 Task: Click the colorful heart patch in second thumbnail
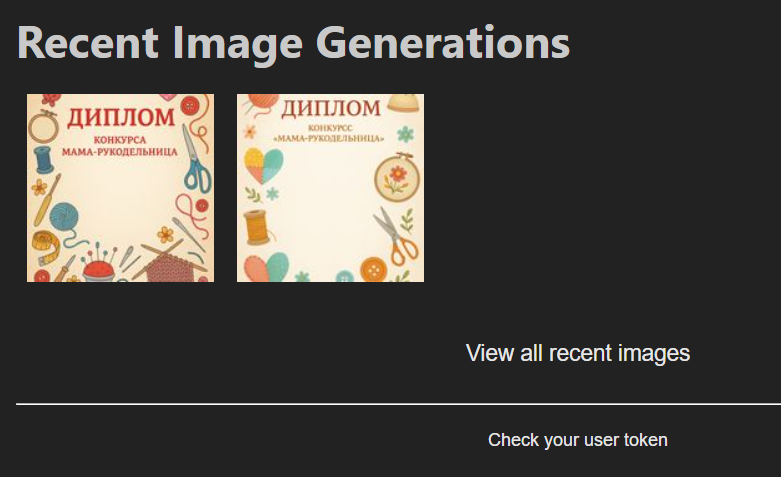[x=263, y=165]
